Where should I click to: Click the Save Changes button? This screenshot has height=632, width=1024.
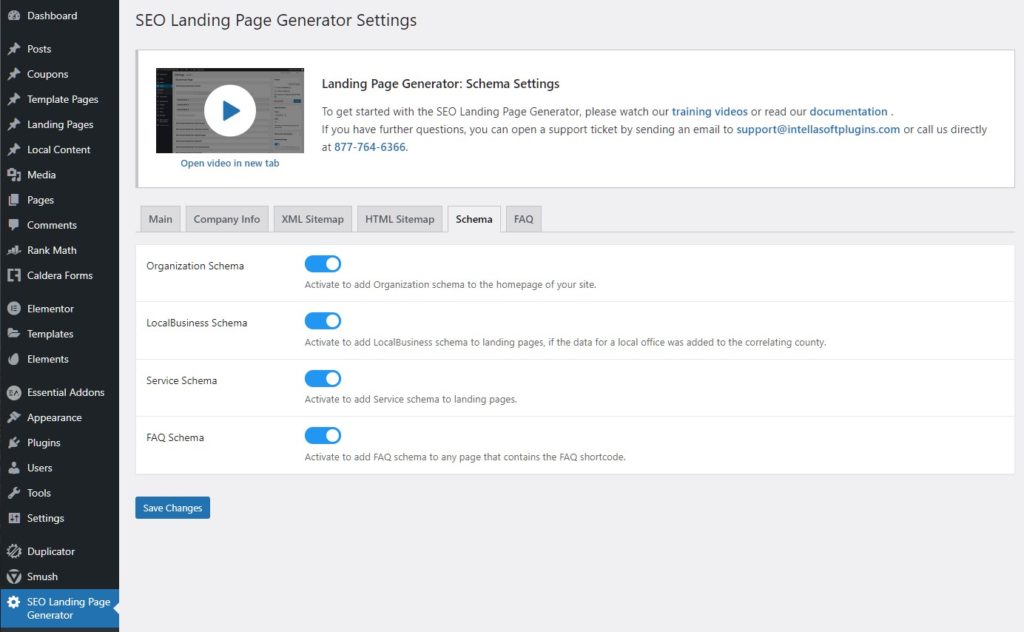[x=172, y=507]
